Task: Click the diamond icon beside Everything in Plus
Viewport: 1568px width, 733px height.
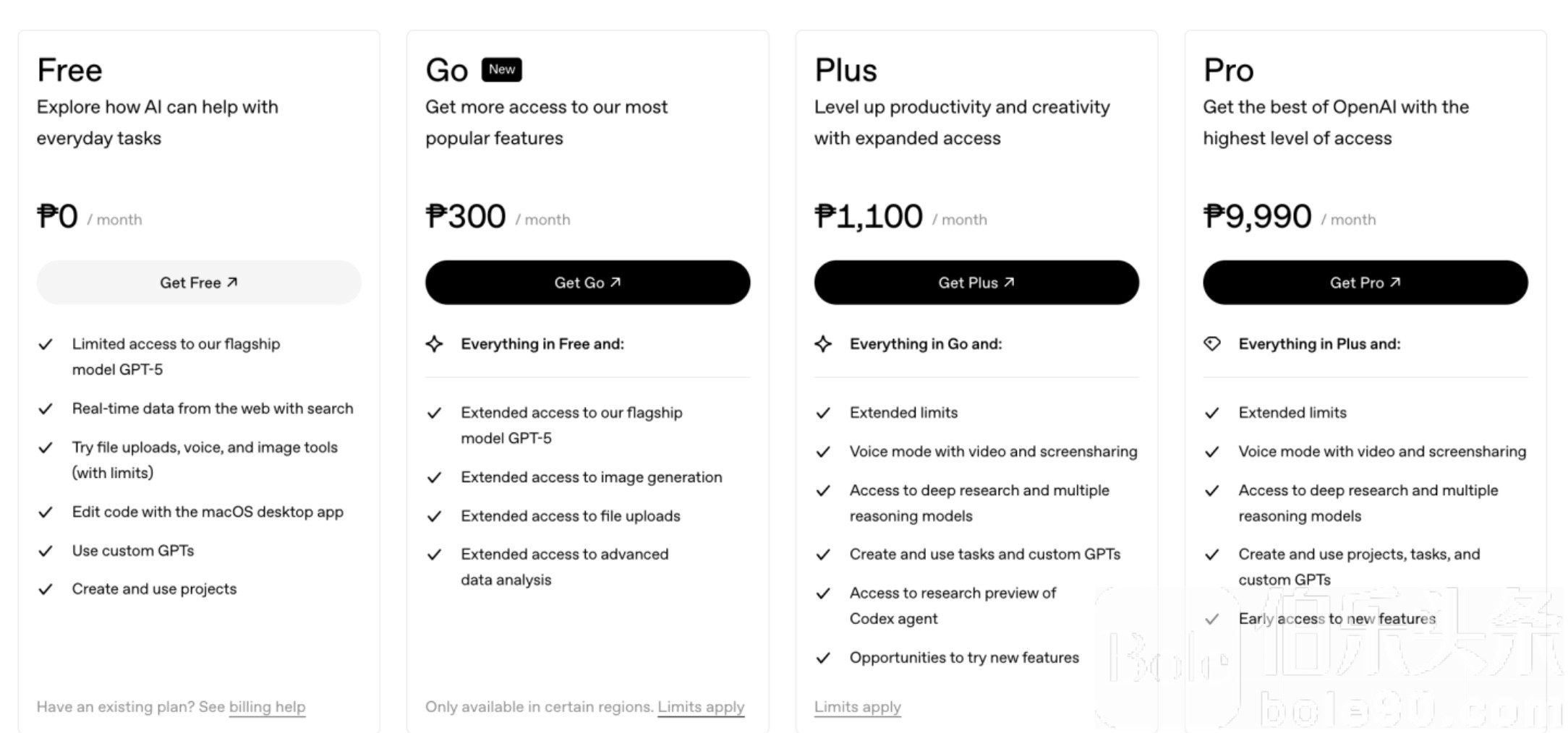Action: click(x=1212, y=344)
